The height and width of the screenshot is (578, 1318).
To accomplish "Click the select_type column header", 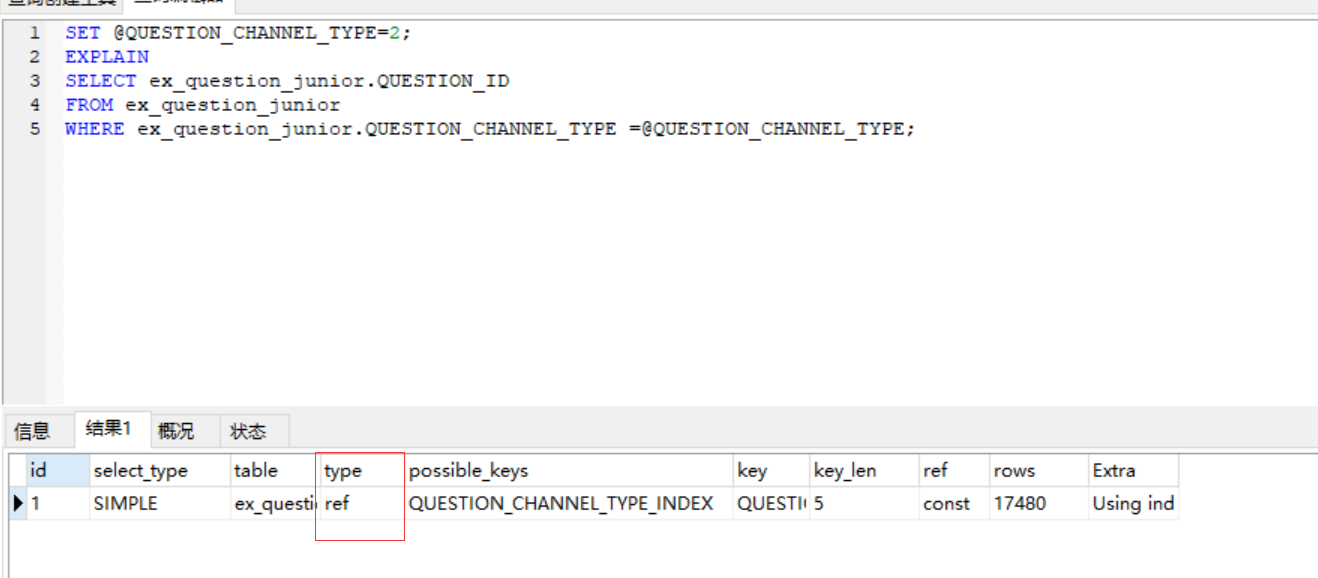I will click(159, 470).
